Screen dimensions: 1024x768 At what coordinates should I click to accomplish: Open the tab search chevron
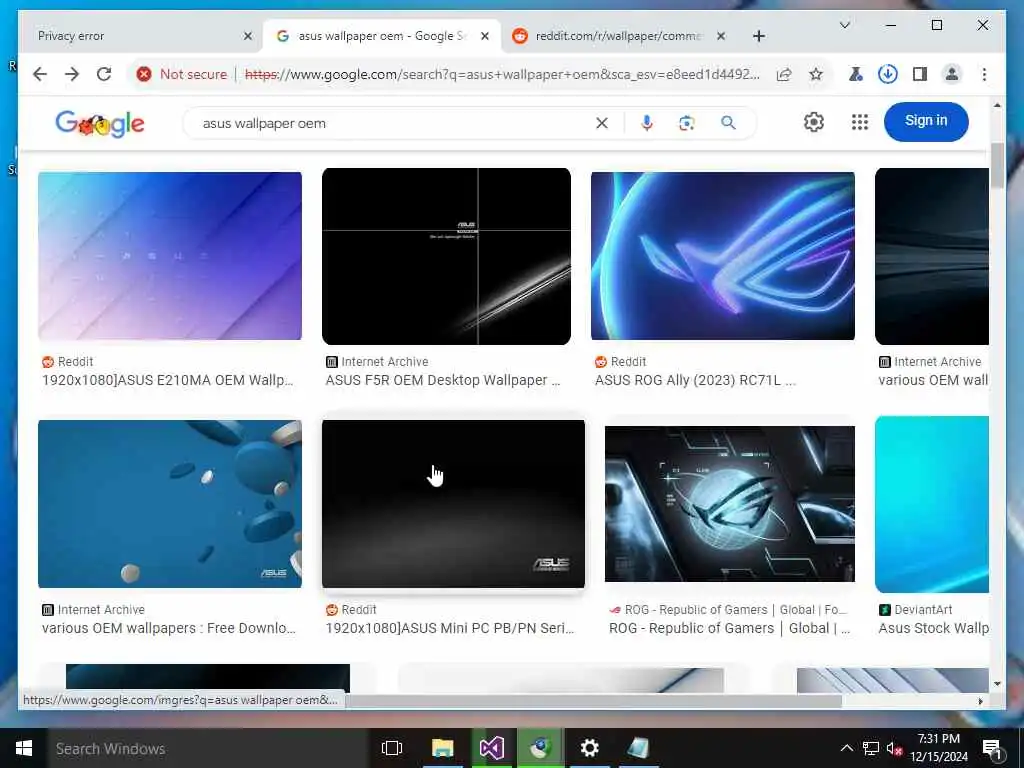click(x=844, y=25)
